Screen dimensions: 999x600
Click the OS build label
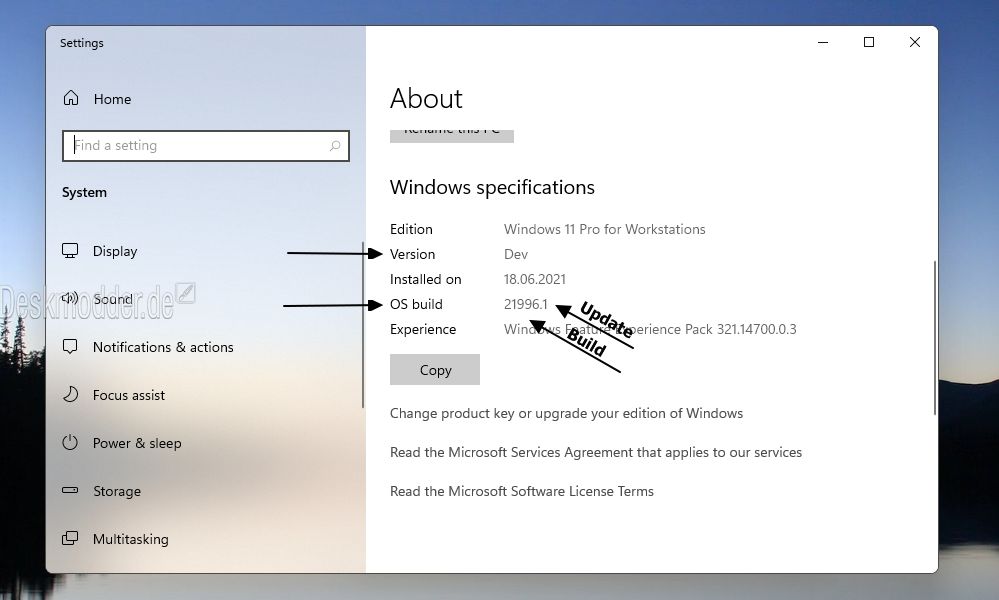[416, 304]
